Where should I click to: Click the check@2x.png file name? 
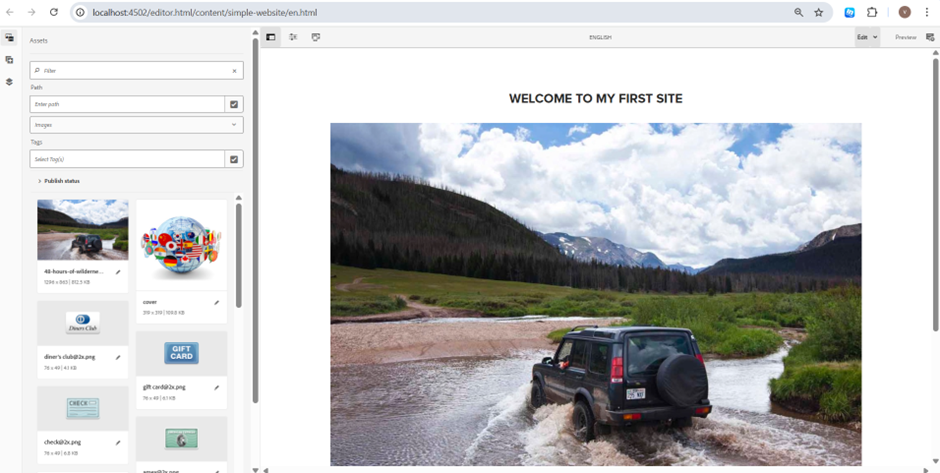[62, 442]
